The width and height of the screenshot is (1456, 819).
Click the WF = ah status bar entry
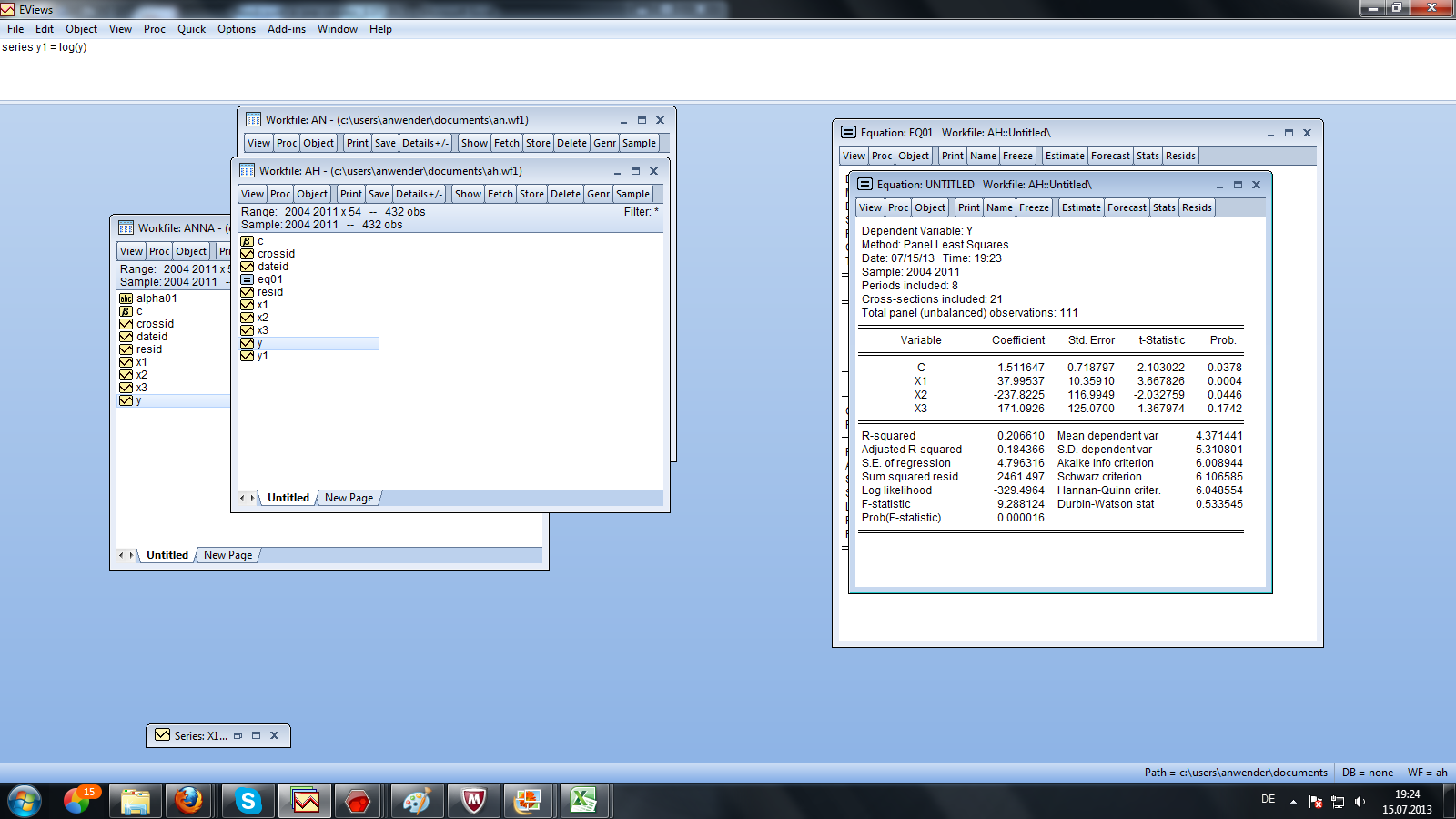pos(1427,773)
